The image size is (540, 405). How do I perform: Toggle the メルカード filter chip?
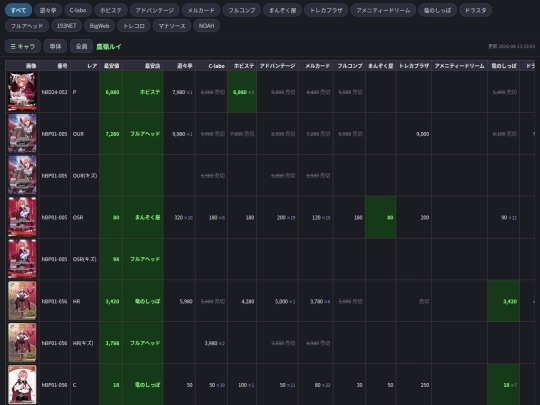(x=201, y=10)
